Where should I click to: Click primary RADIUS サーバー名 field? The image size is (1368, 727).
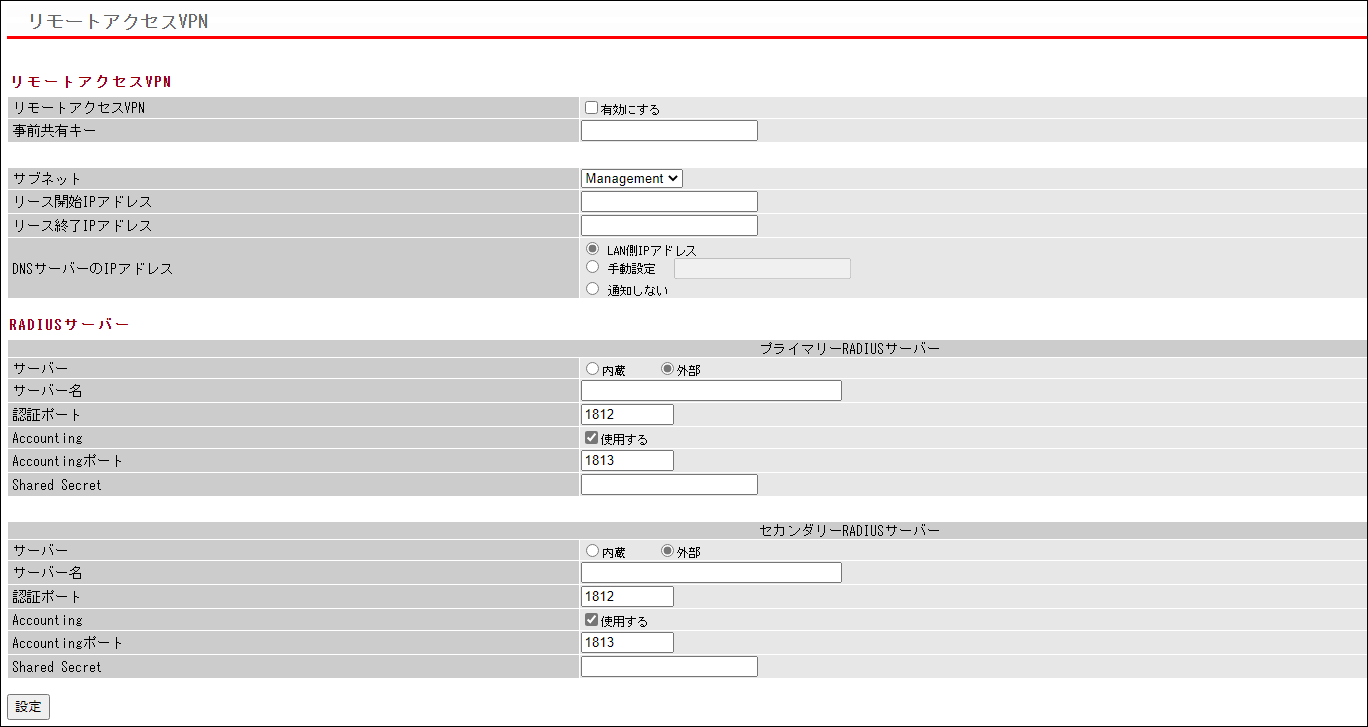pos(710,391)
